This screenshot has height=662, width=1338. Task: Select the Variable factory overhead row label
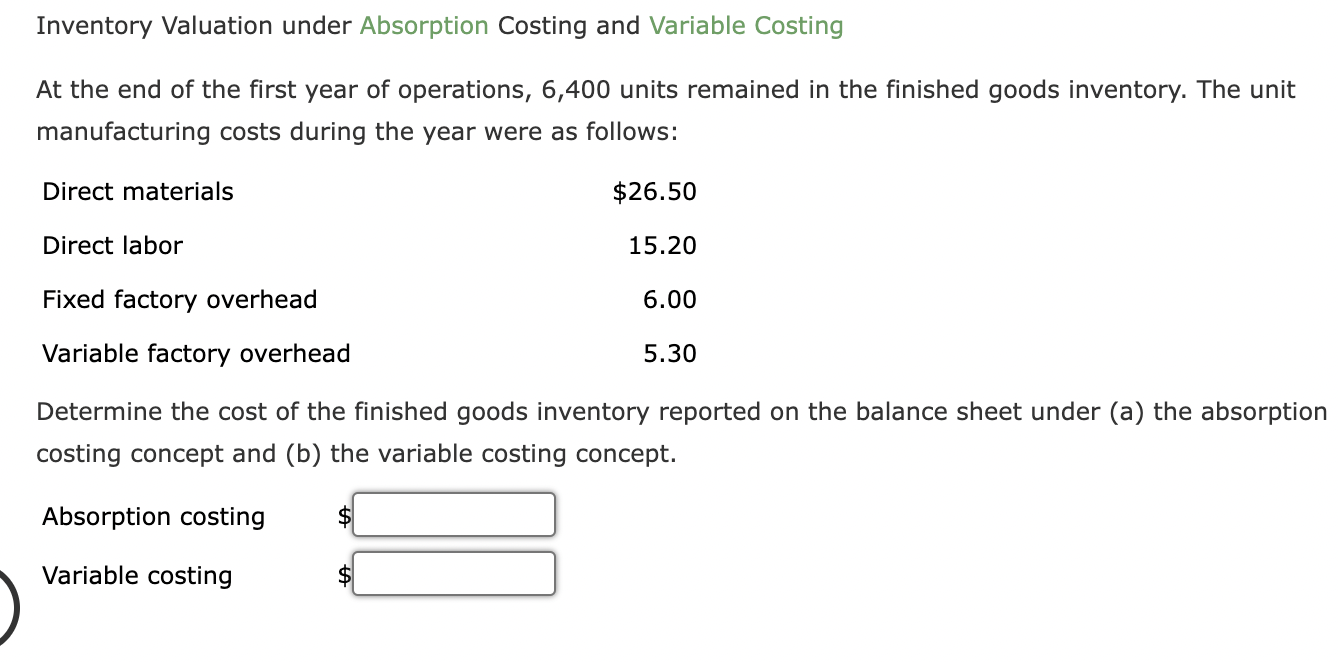coord(196,353)
